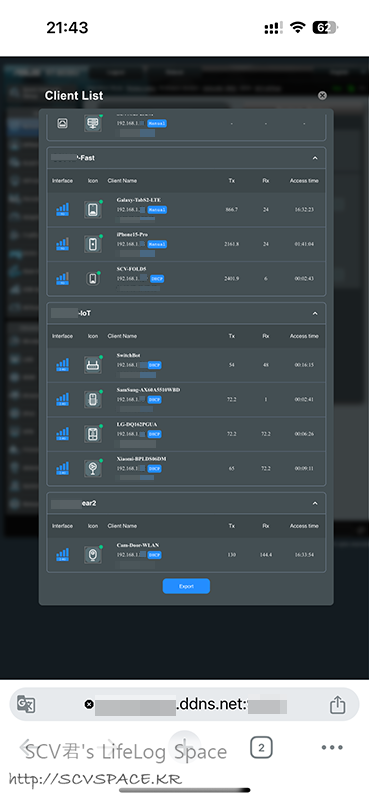Collapse the ear2 network group
Viewport: 369px width, 800px height.
coord(315,504)
